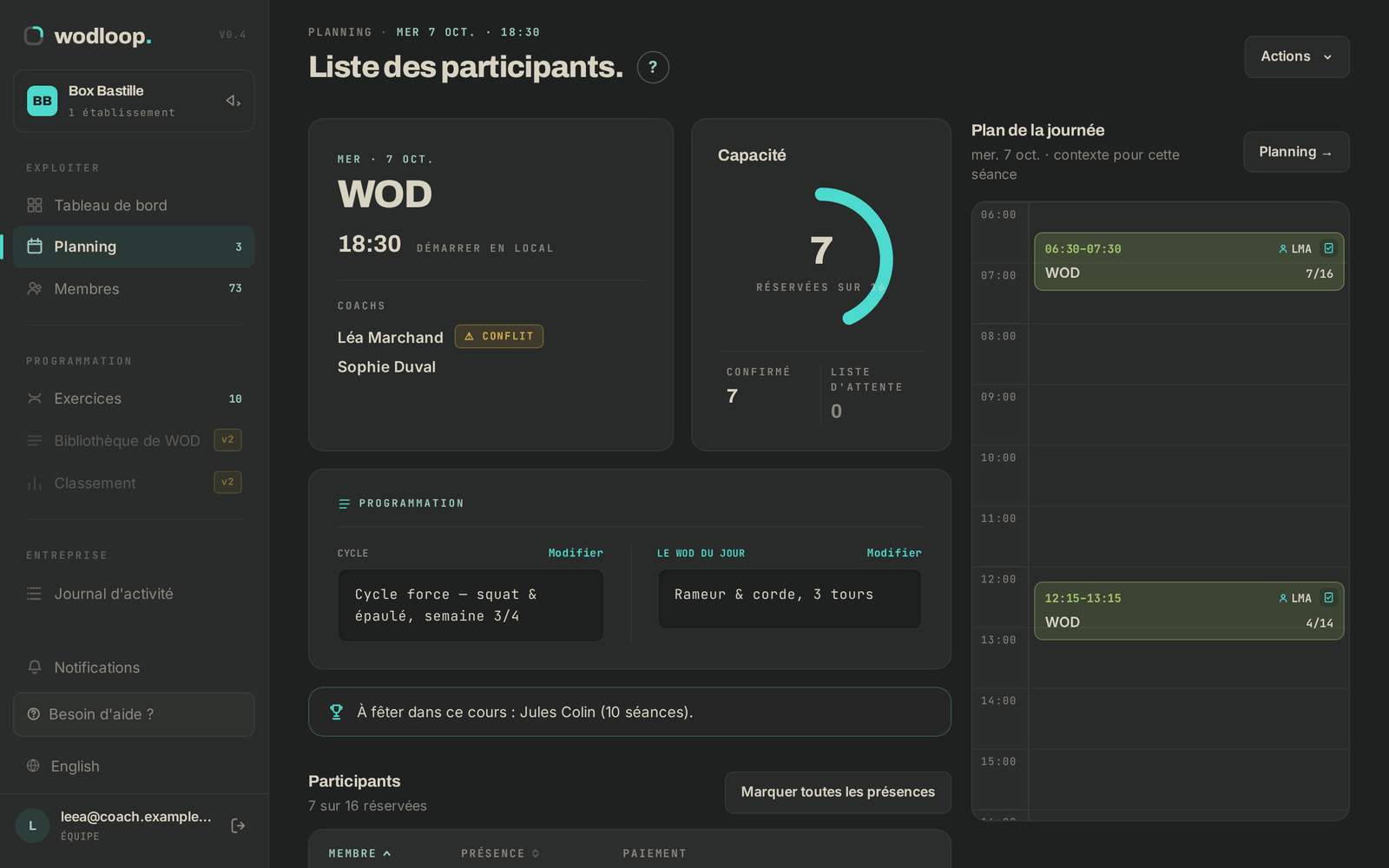The image size is (1389, 868).
Task: Click the wodloop logo icon
Action: tap(34, 36)
